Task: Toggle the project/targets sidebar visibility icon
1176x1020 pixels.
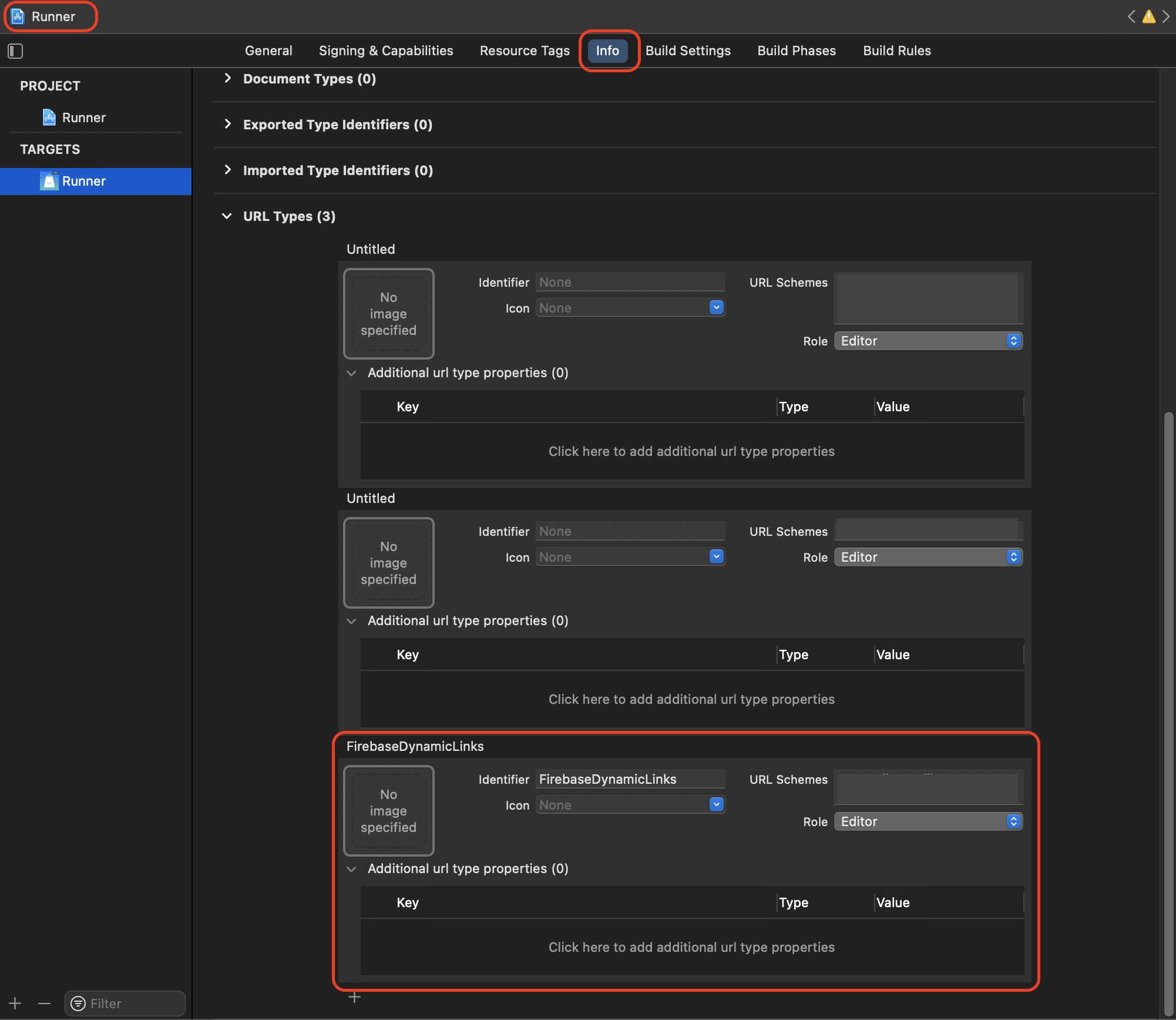Action: tap(15, 51)
